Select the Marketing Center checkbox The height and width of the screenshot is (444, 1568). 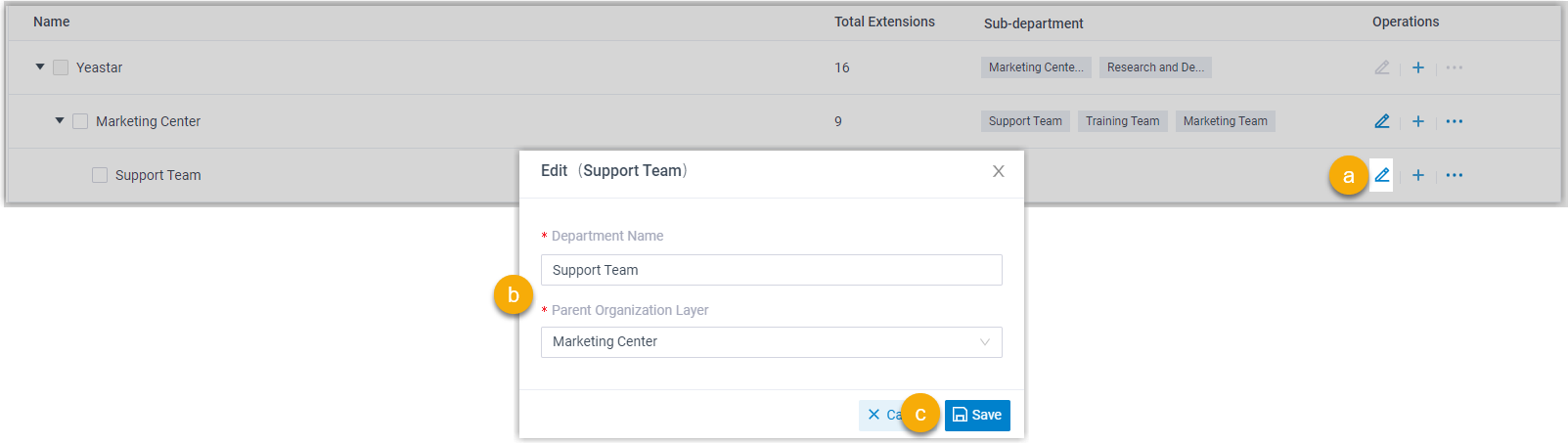[x=80, y=121]
